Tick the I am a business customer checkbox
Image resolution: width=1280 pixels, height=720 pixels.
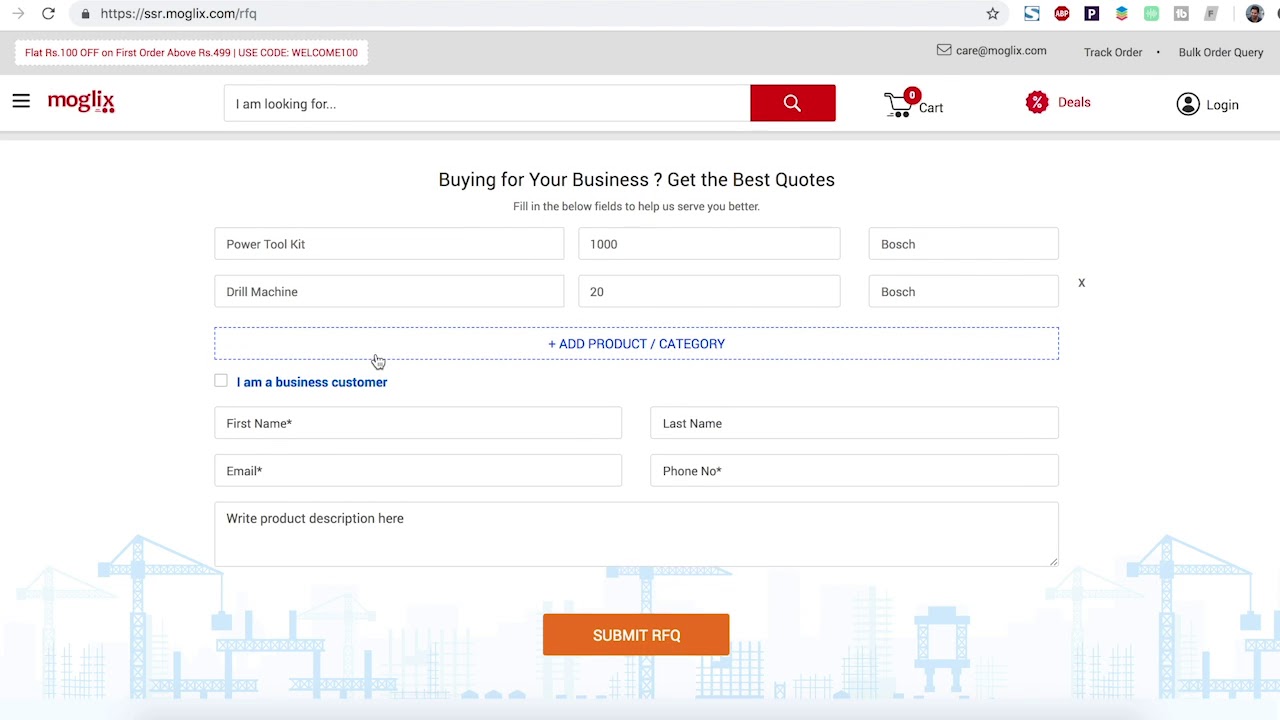pyautogui.click(x=221, y=381)
